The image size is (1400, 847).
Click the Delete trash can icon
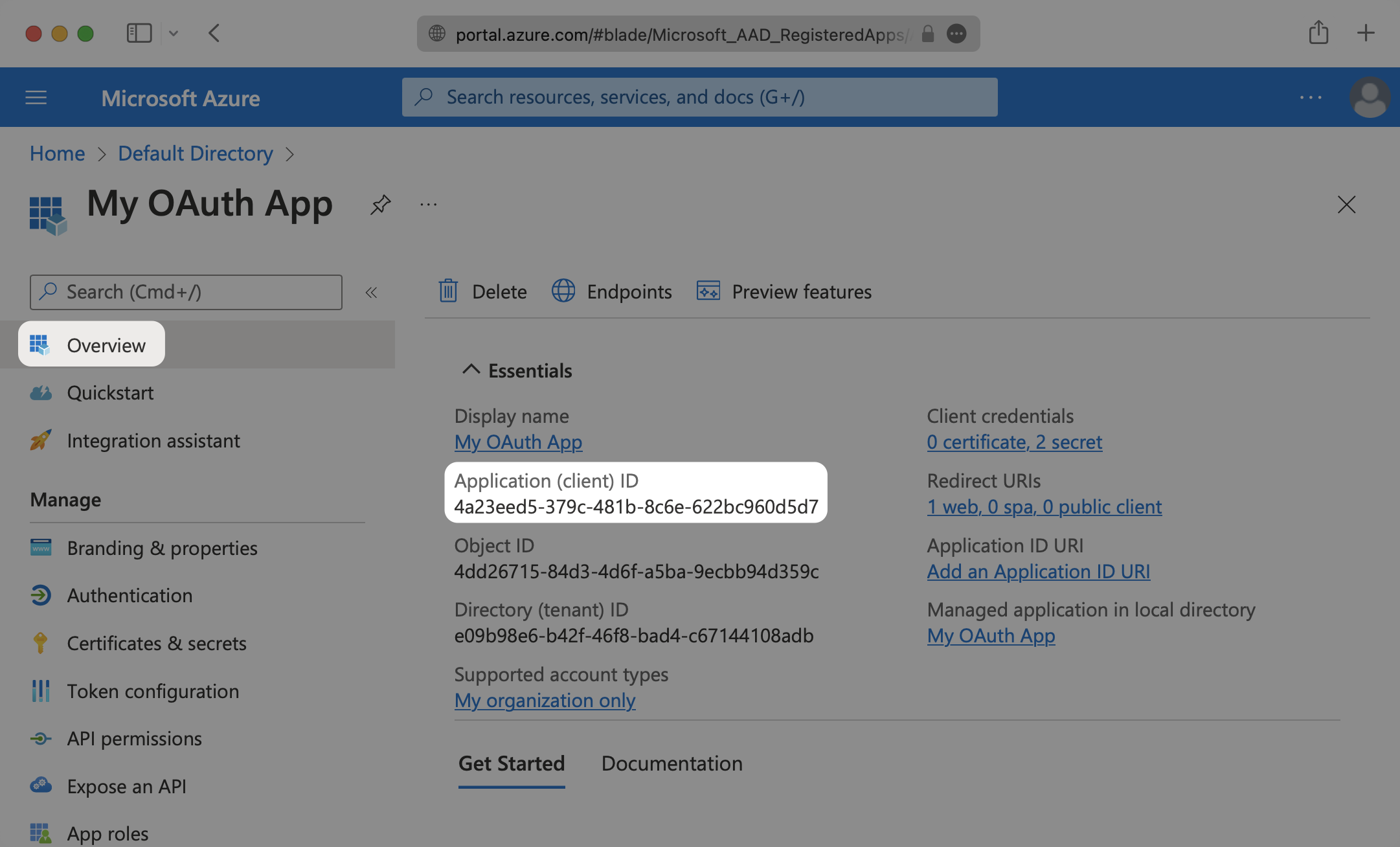[x=448, y=291]
